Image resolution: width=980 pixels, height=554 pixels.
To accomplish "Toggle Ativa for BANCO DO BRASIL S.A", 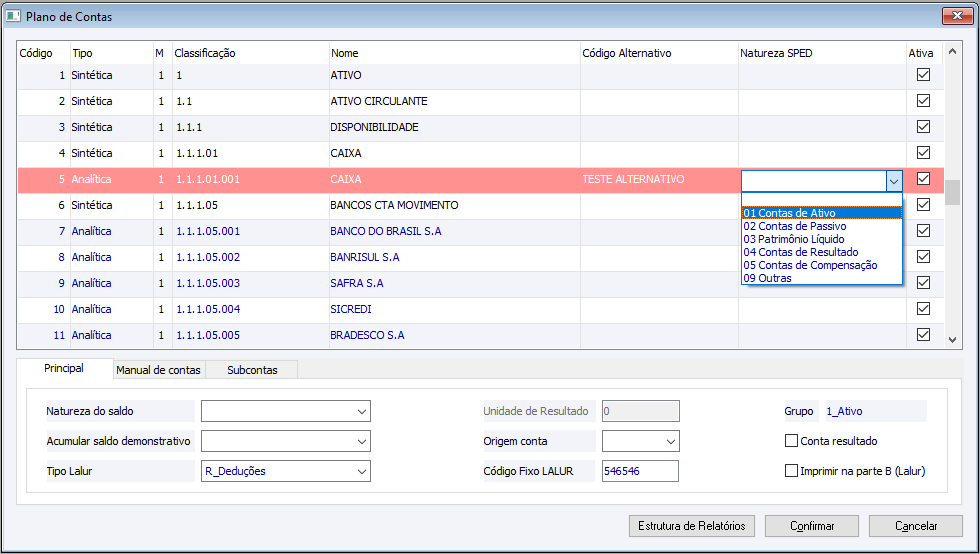I will 923,231.
